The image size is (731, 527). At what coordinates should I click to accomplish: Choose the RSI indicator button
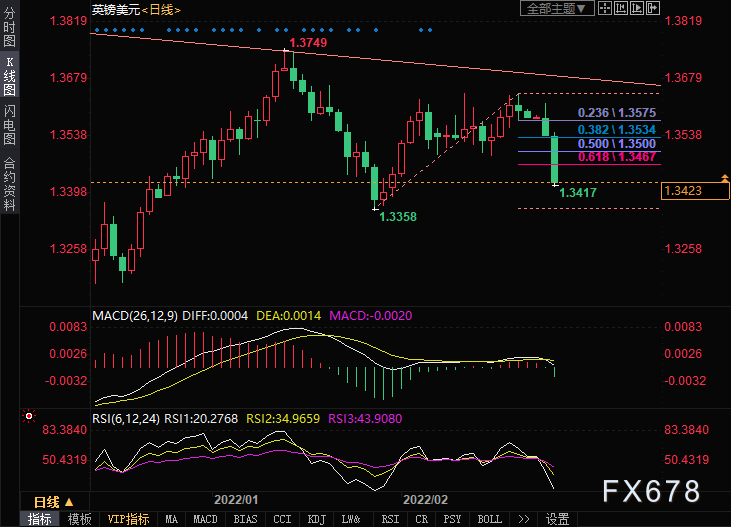(x=389, y=519)
